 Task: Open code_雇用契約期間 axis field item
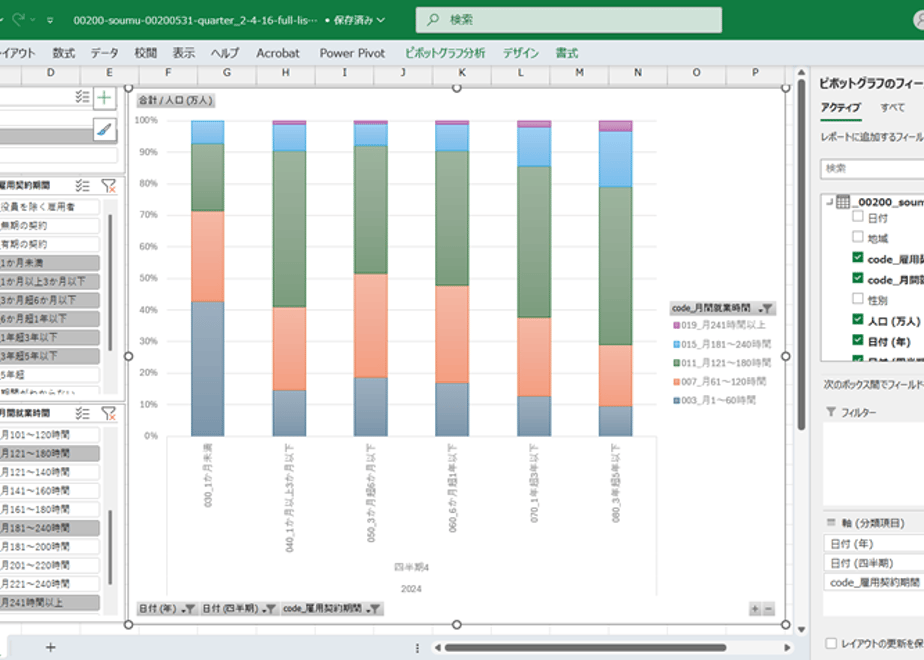click(x=874, y=583)
